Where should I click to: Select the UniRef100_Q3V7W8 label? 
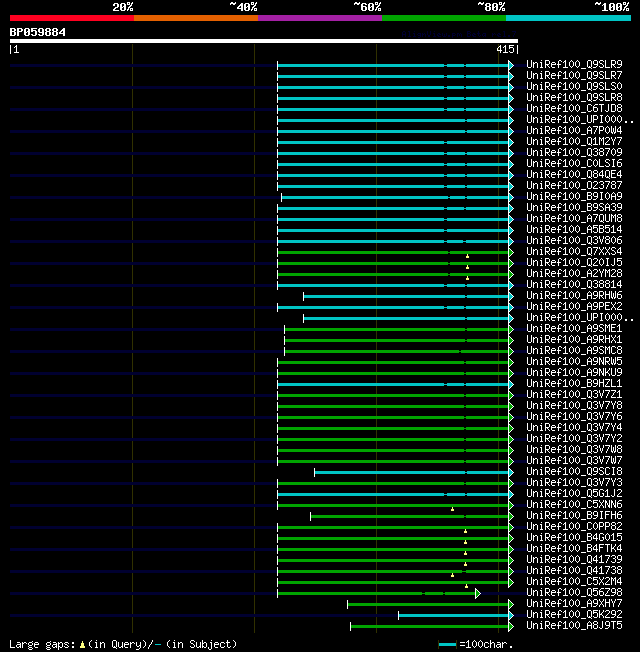[574, 449]
